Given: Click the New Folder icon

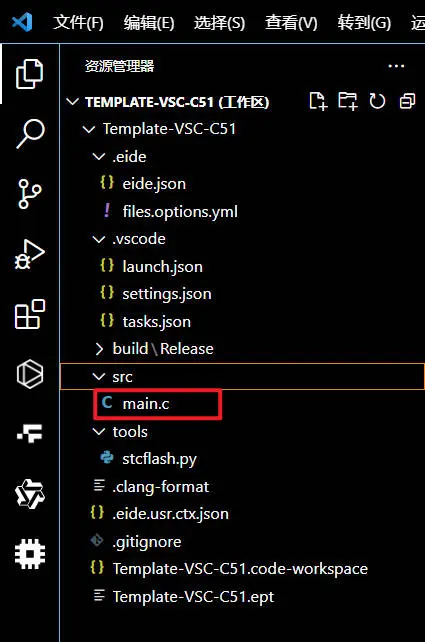Looking at the screenshot, I should pos(348,101).
